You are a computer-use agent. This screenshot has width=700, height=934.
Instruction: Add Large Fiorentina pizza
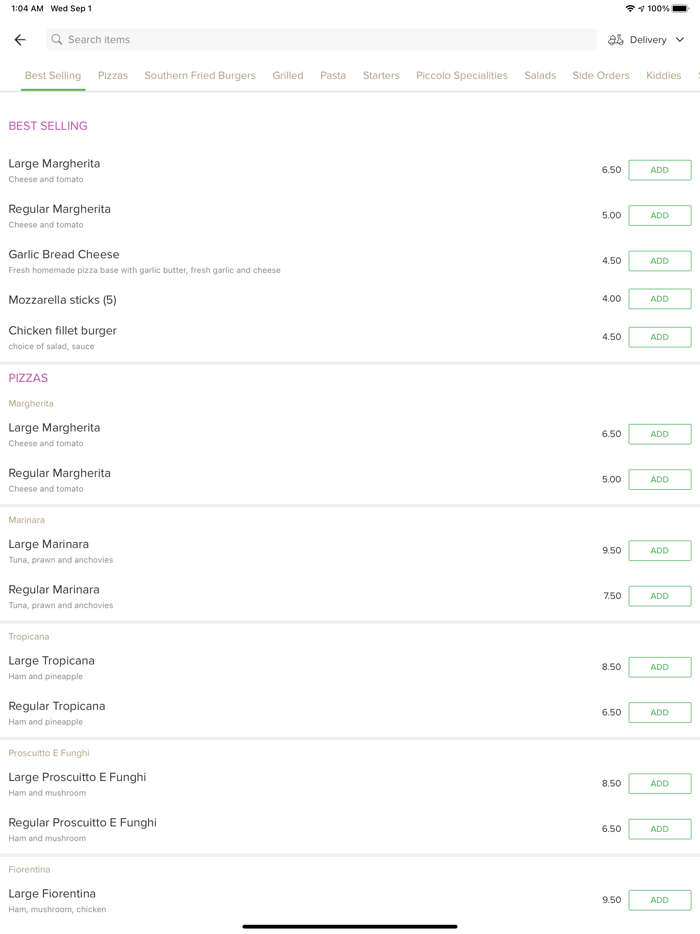point(659,900)
